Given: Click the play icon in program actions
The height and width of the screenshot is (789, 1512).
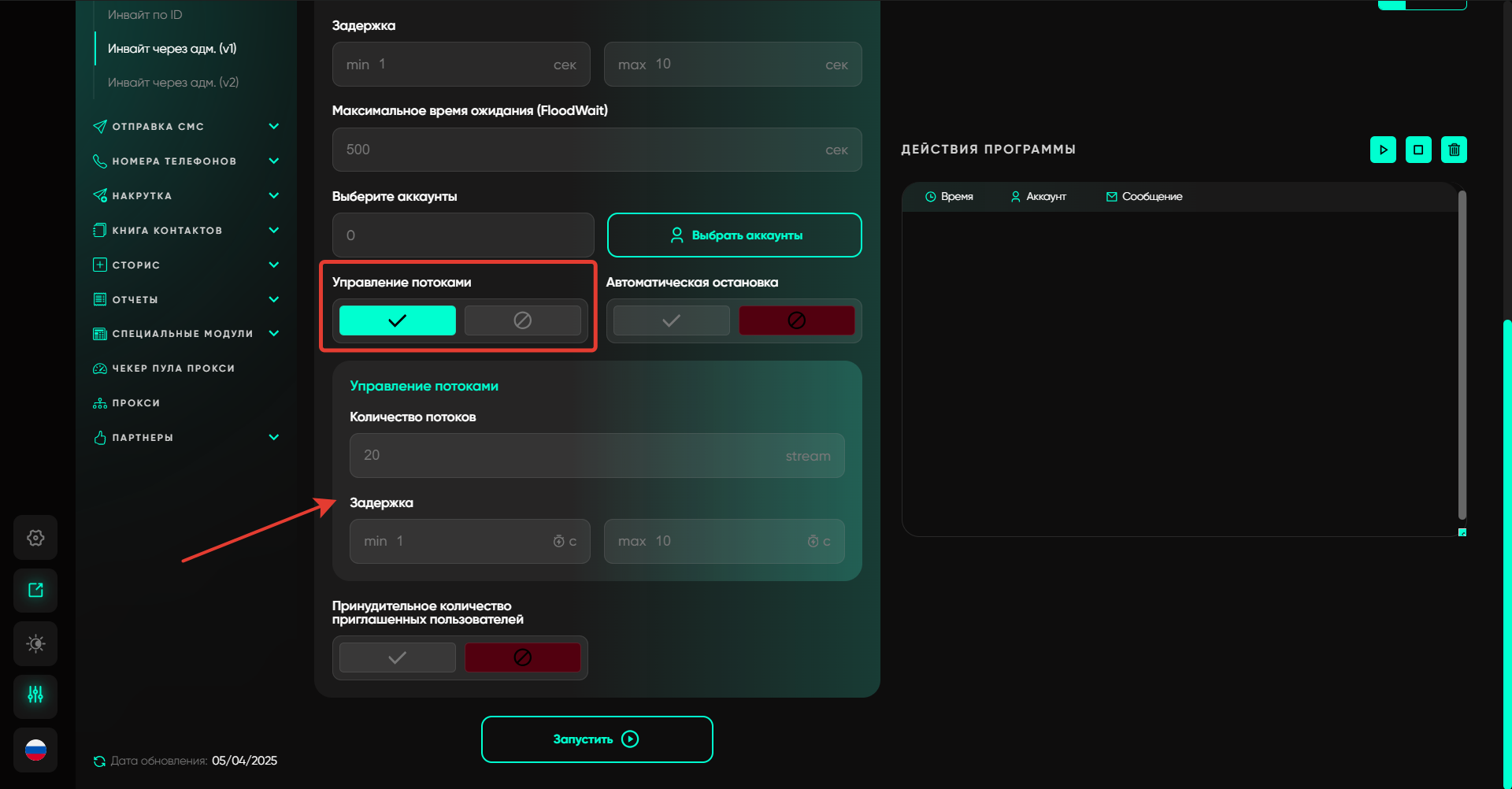Looking at the screenshot, I should click(1383, 150).
